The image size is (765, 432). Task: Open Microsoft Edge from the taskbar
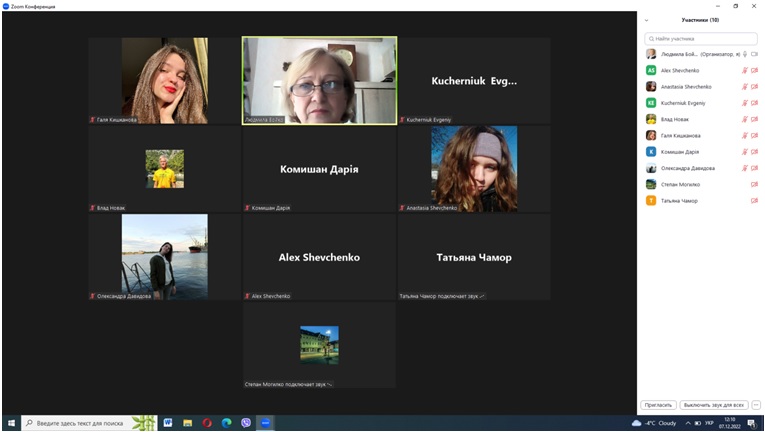226,423
